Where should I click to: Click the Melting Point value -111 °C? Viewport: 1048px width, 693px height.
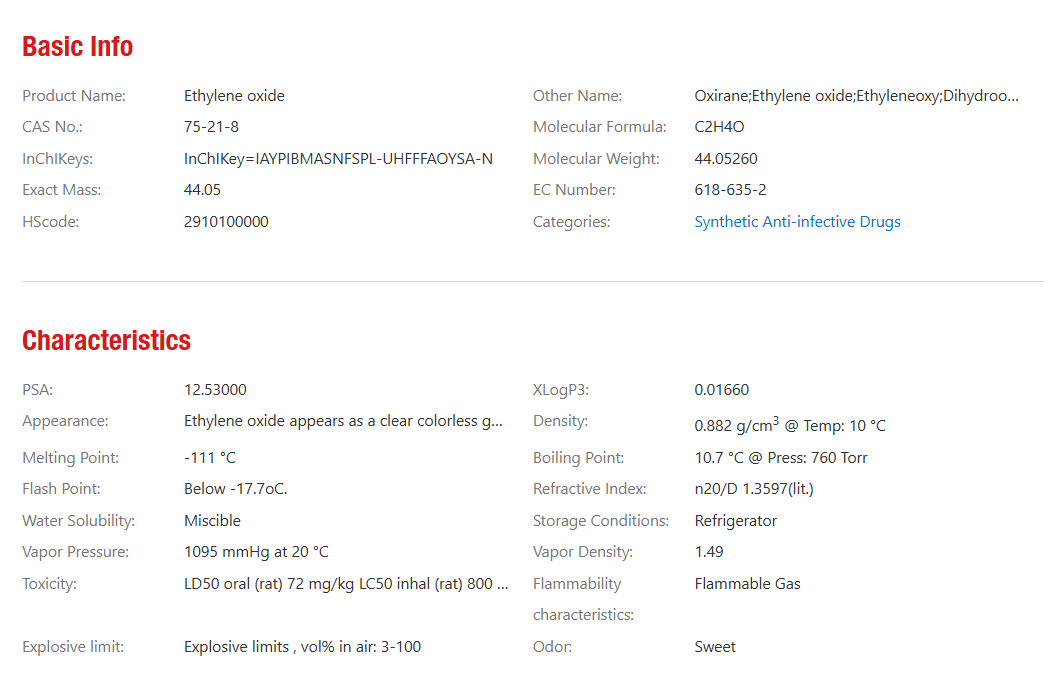coord(210,458)
